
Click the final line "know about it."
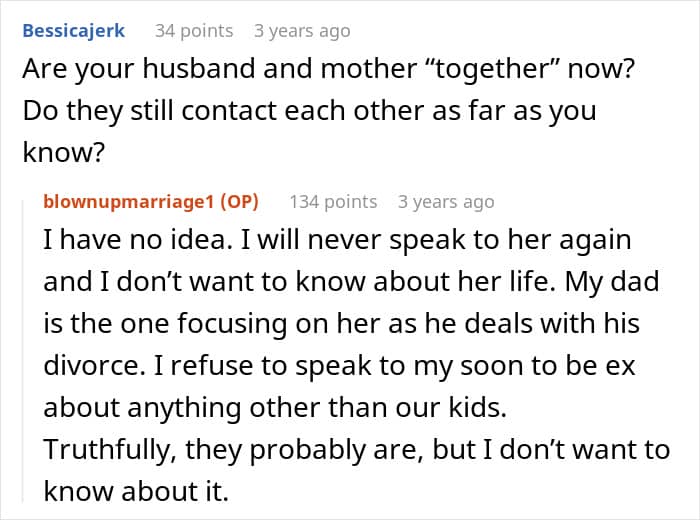click(x=136, y=491)
